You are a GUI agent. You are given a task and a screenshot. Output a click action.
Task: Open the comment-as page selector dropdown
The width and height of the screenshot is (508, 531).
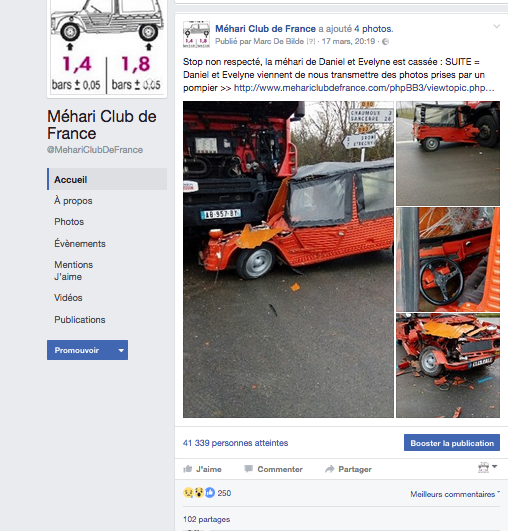[x=487, y=467]
